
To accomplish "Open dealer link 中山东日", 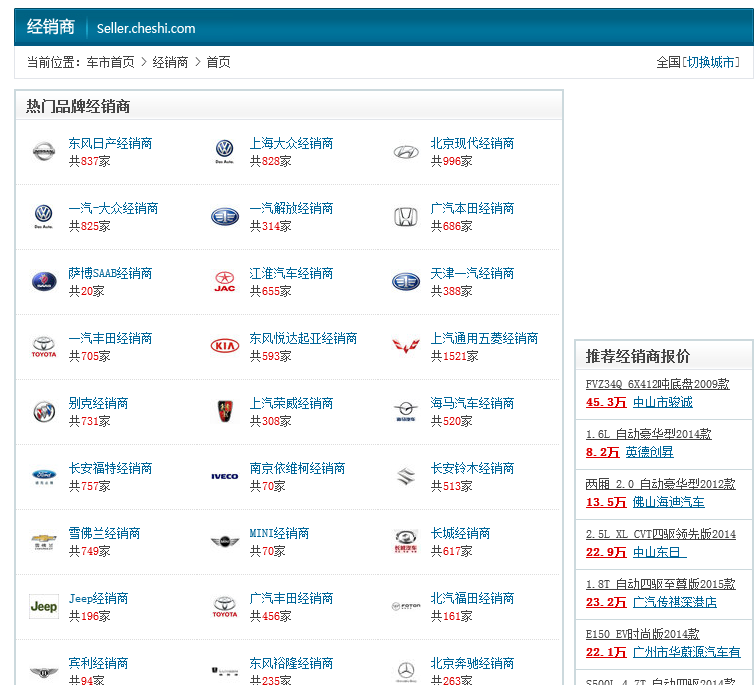I will click(x=660, y=552).
